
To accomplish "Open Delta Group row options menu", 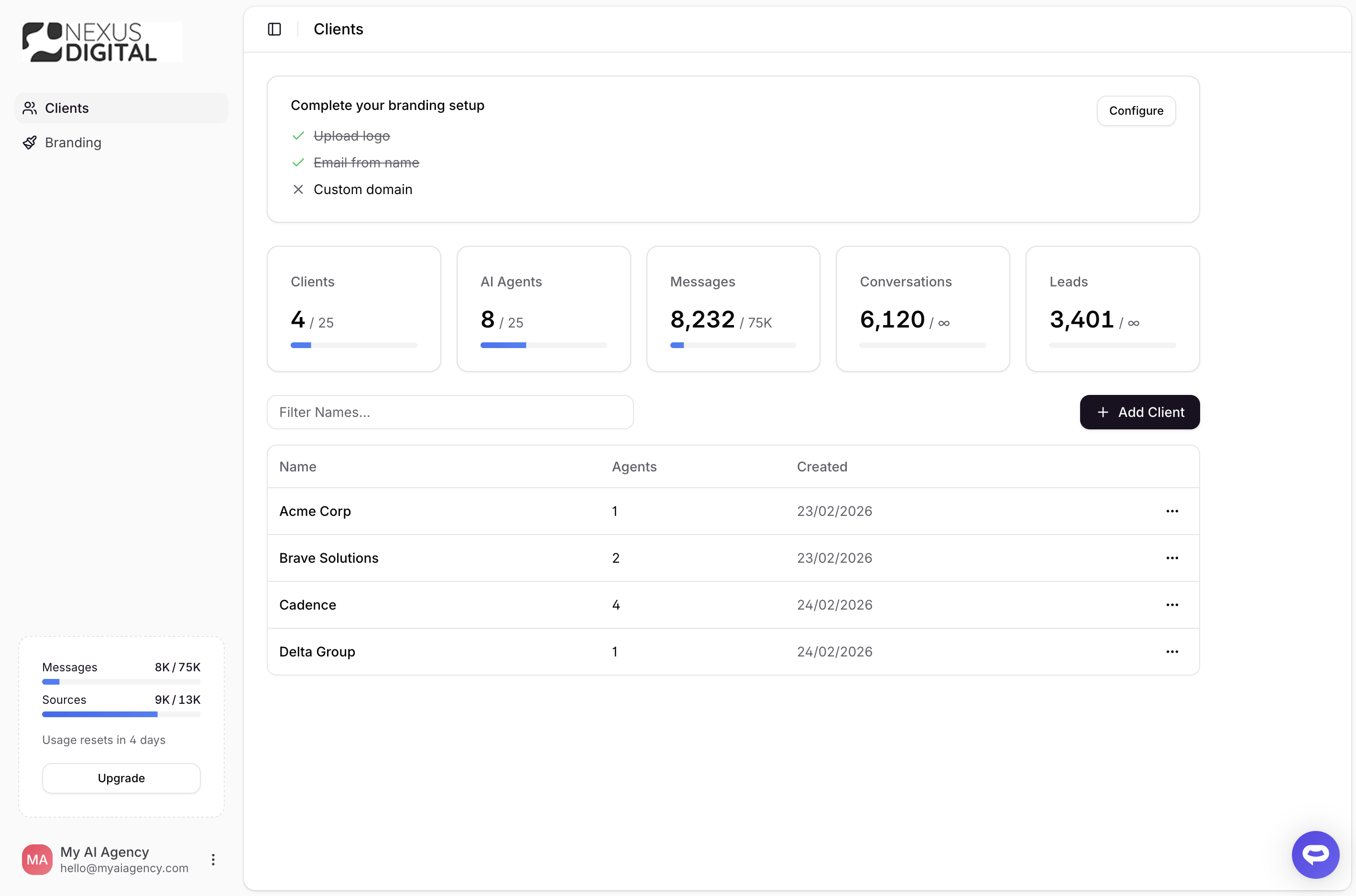I will click(x=1172, y=651).
